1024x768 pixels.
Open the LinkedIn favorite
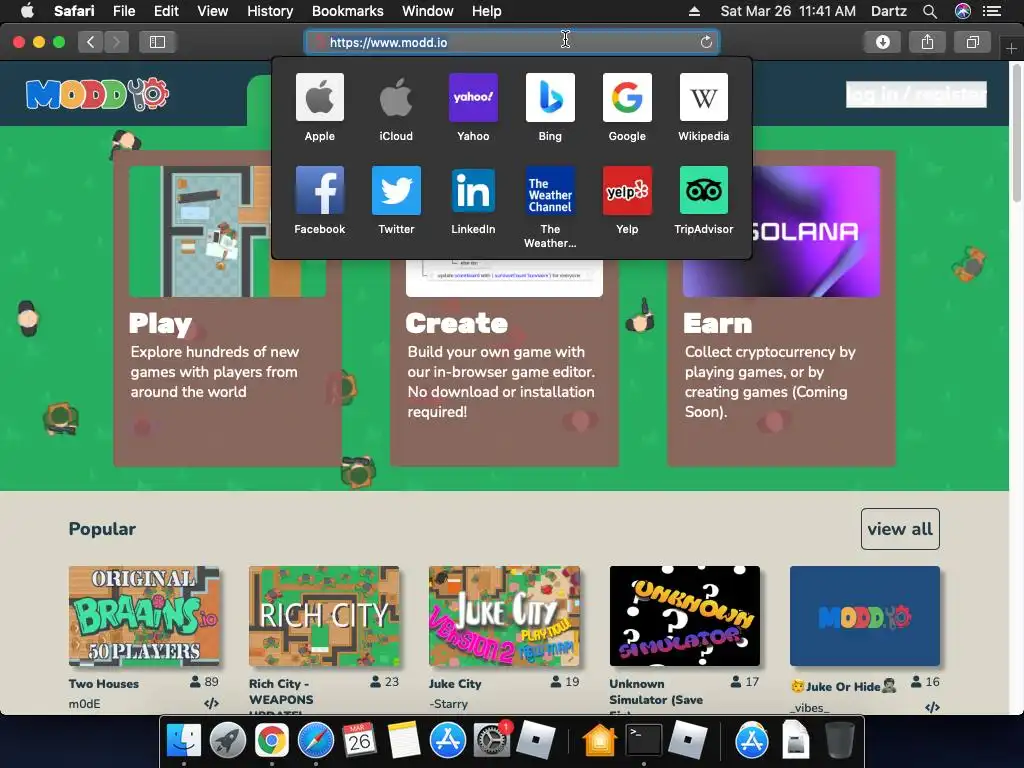473,190
